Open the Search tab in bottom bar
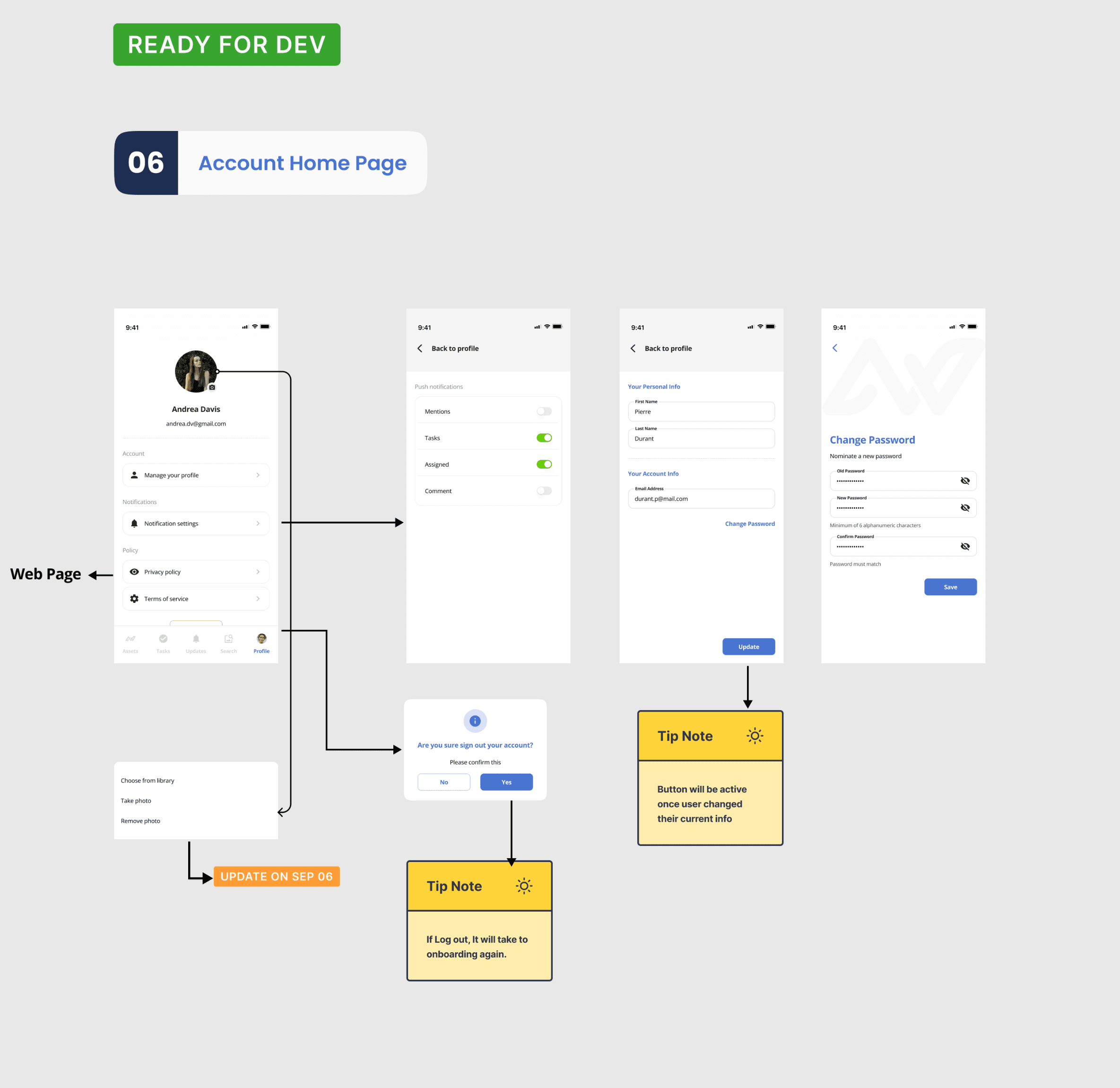Viewport: 1120px width, 1088px height. (228, 639)
